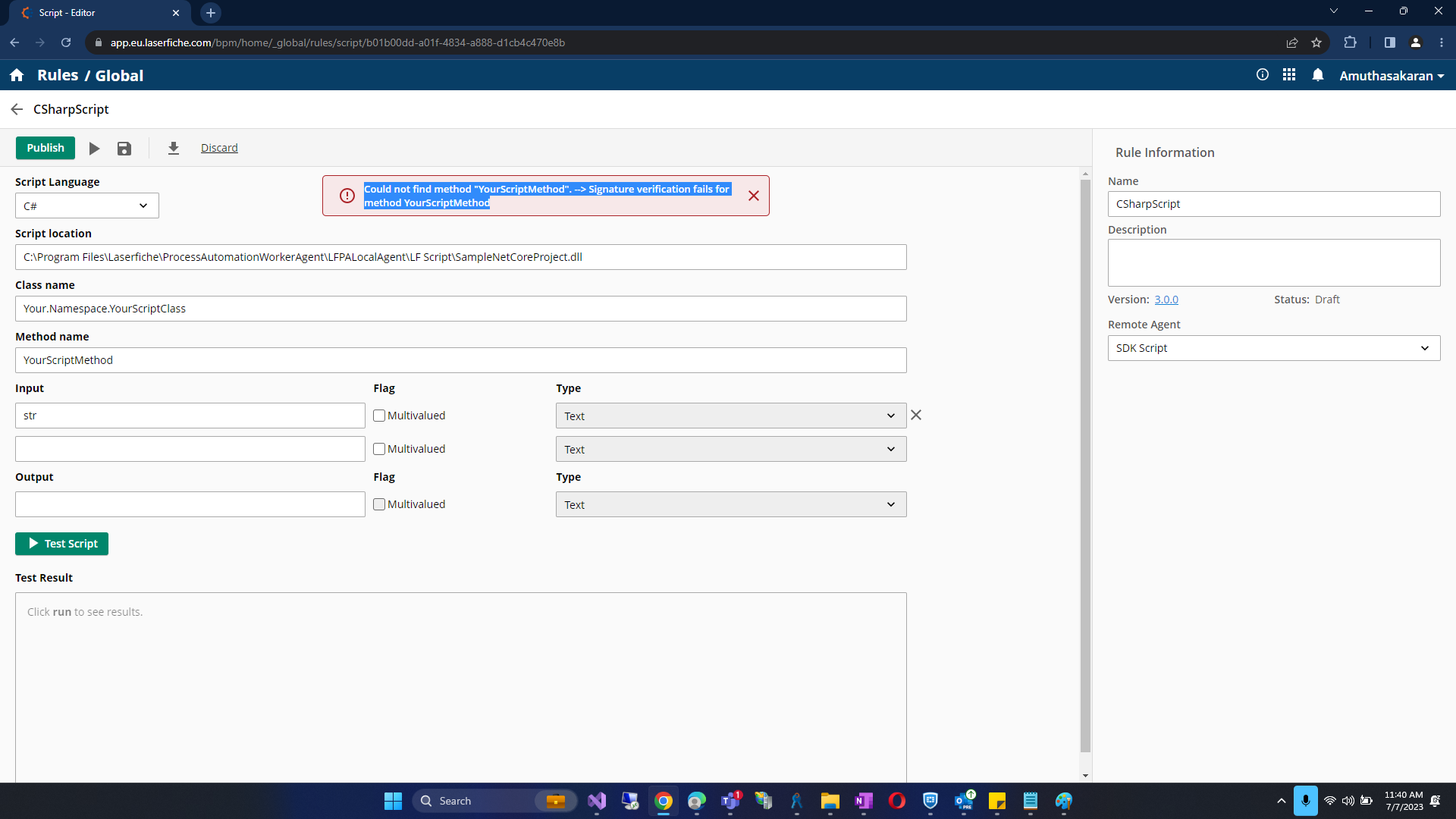
Task: Click the Publish button
Action: click(x=45, y=148)
